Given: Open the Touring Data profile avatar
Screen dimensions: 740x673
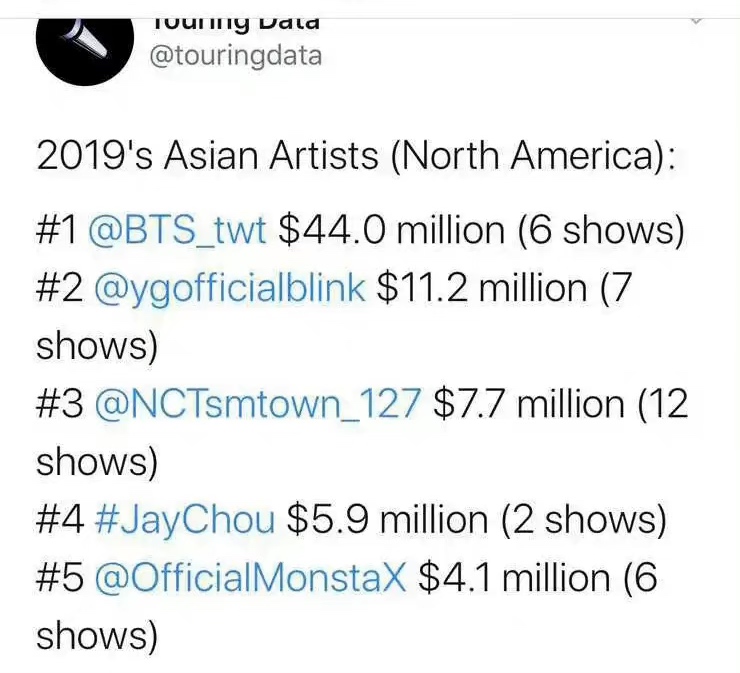Looking at the screenshot, I should point(84,51).
